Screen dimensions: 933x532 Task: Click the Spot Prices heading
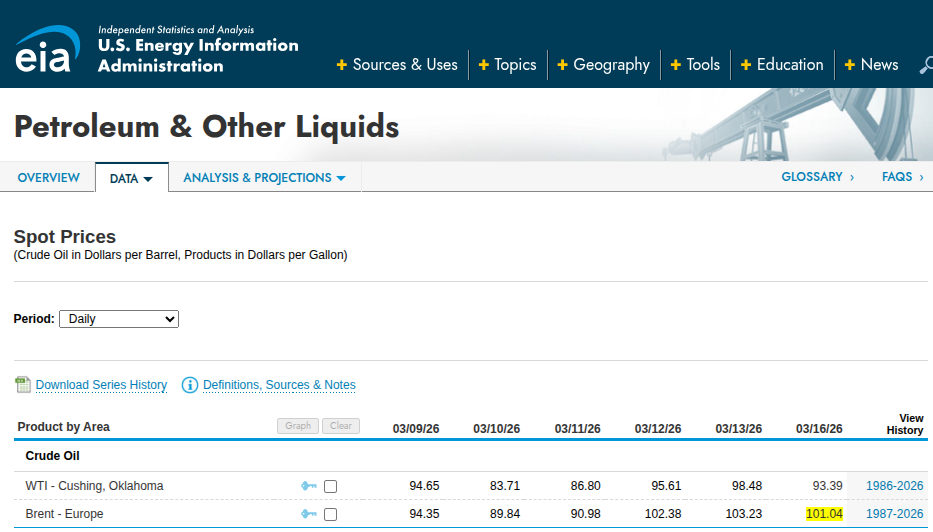[65, 237]
